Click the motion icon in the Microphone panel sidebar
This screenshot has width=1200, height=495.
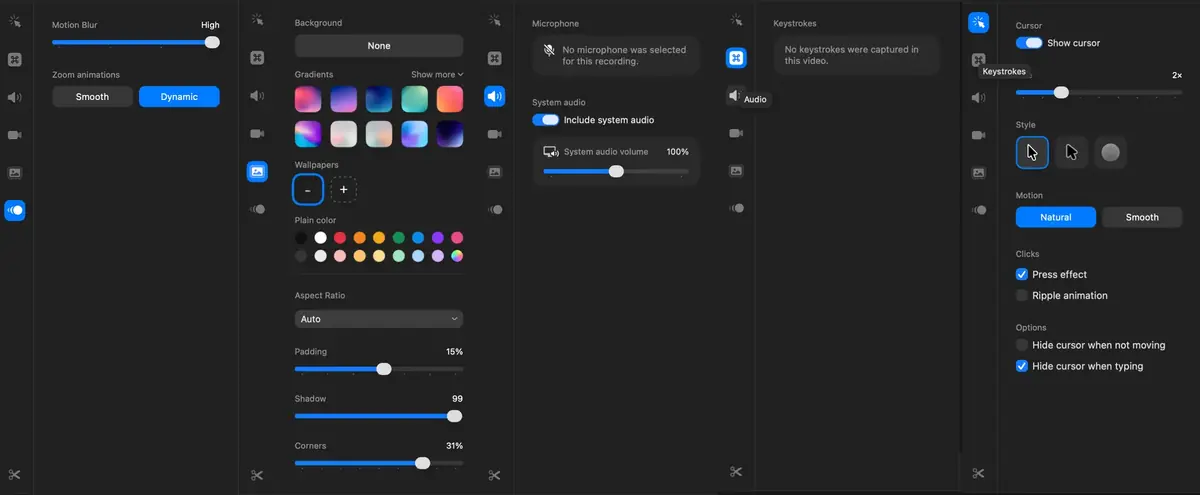point(495,209)
